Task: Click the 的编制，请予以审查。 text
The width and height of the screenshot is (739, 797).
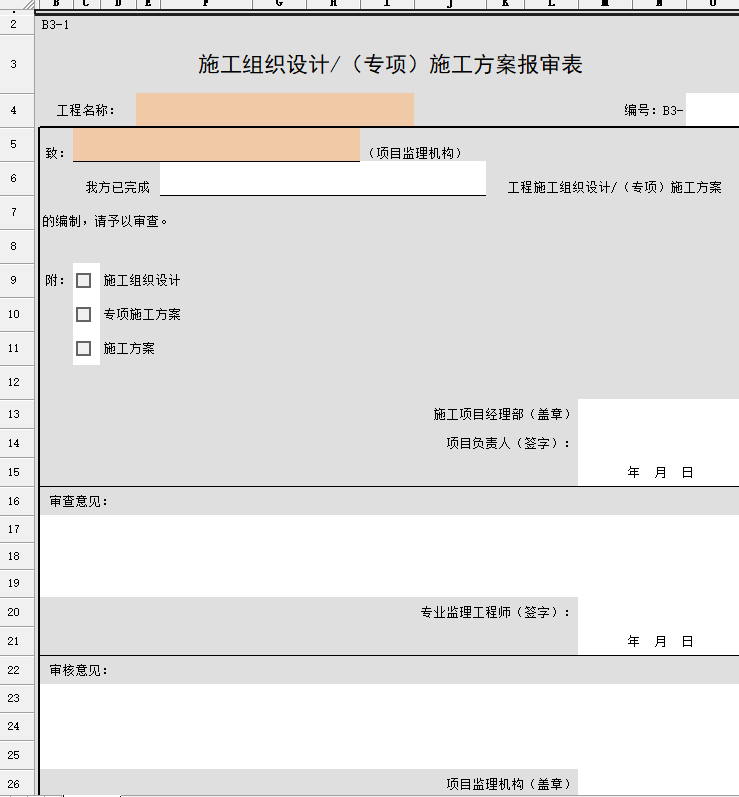Action: [105, 221]
